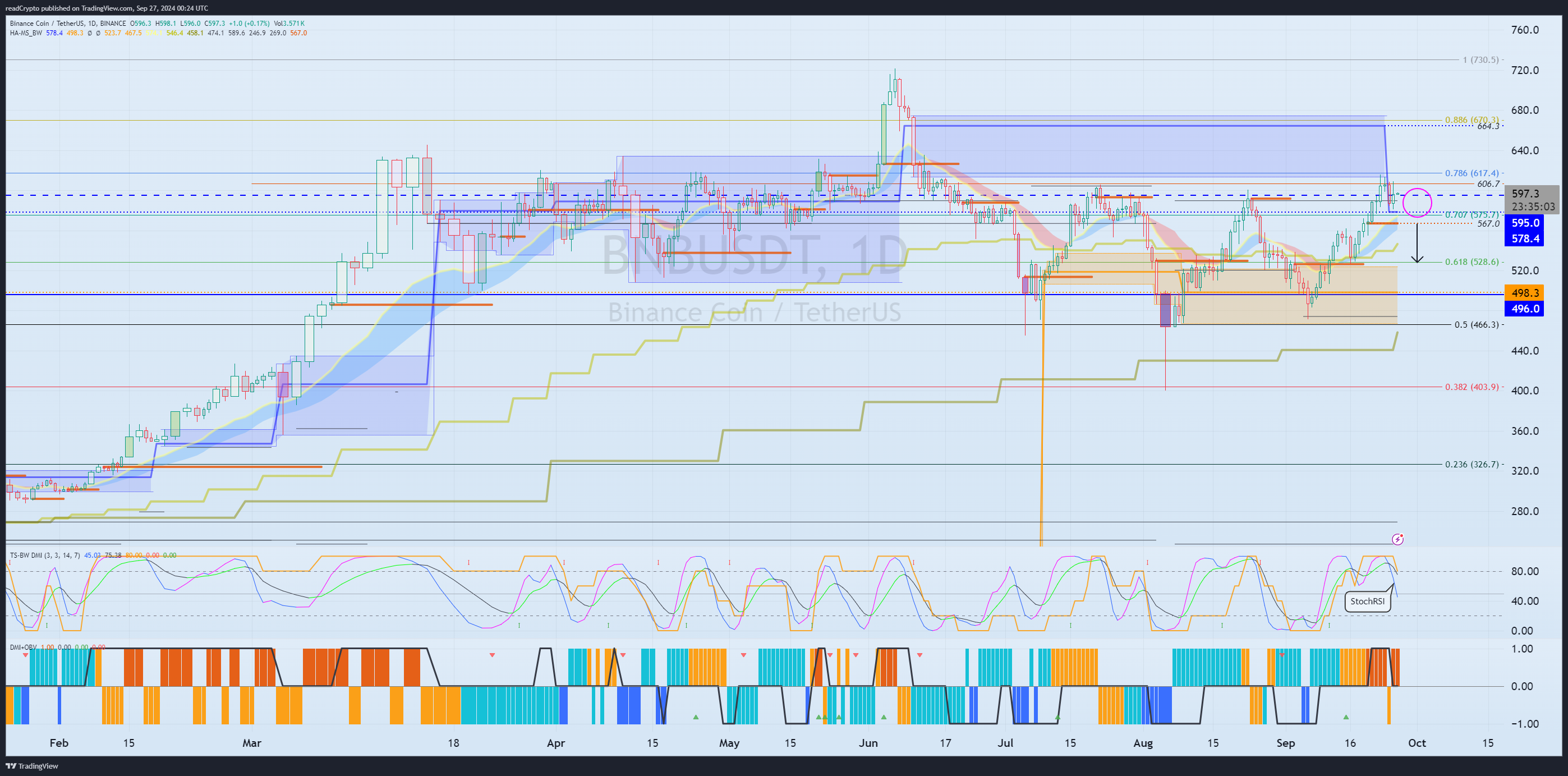Select the HA-MS_BW indicator legend name
This screenshot has width=1568, height=776.
(26, 33)
